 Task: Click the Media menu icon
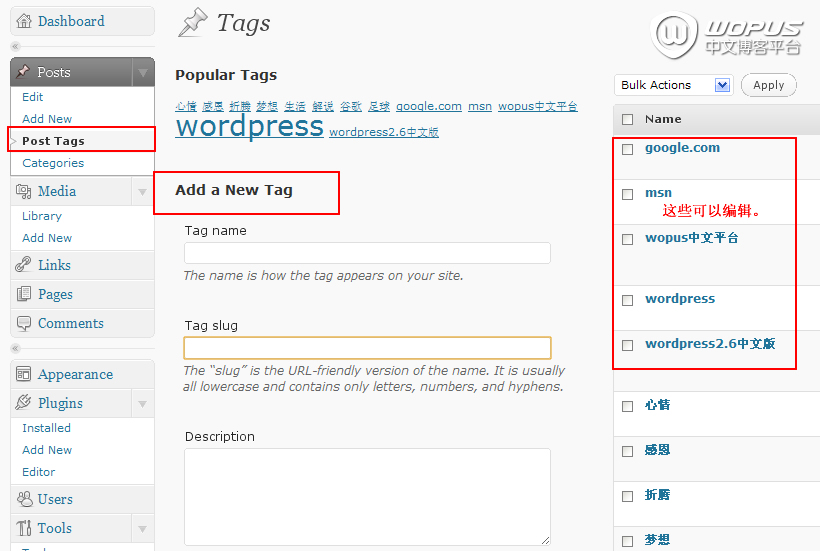pyautogui.click(x=23, y=191)
